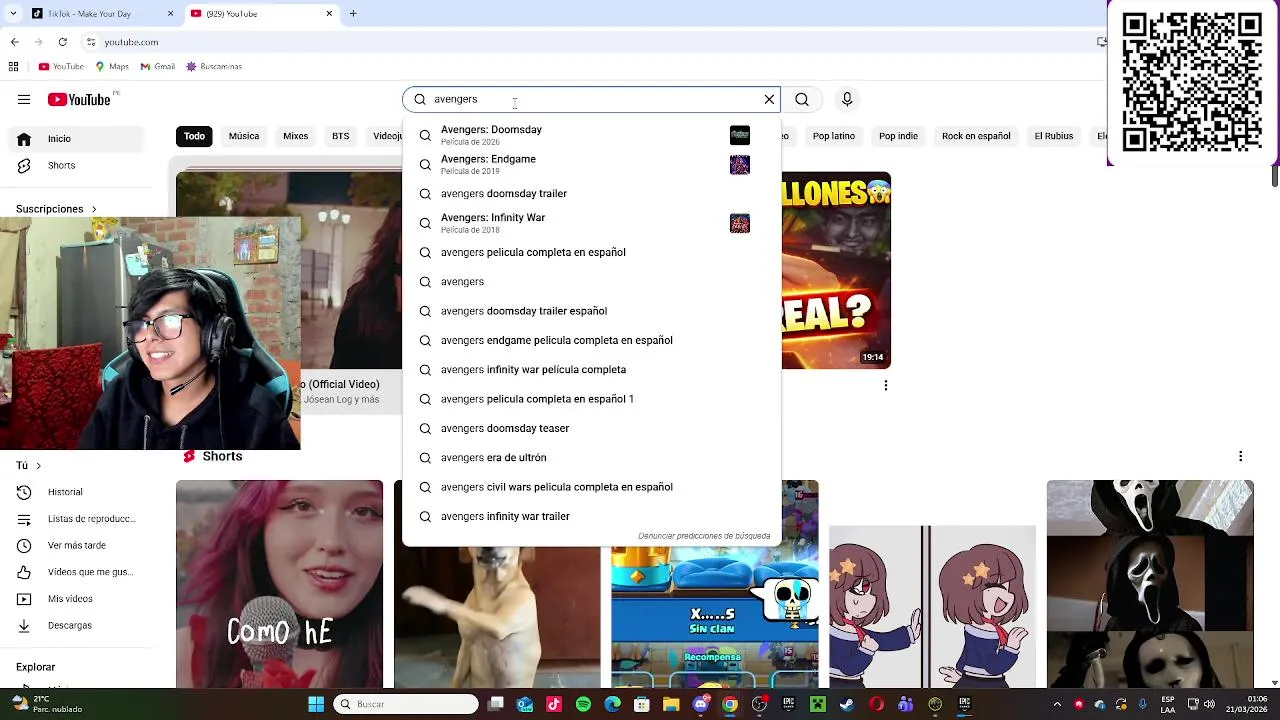Select the BTS filter chip
Viewport: 1280px width, 720px height.
coord(341,136)
